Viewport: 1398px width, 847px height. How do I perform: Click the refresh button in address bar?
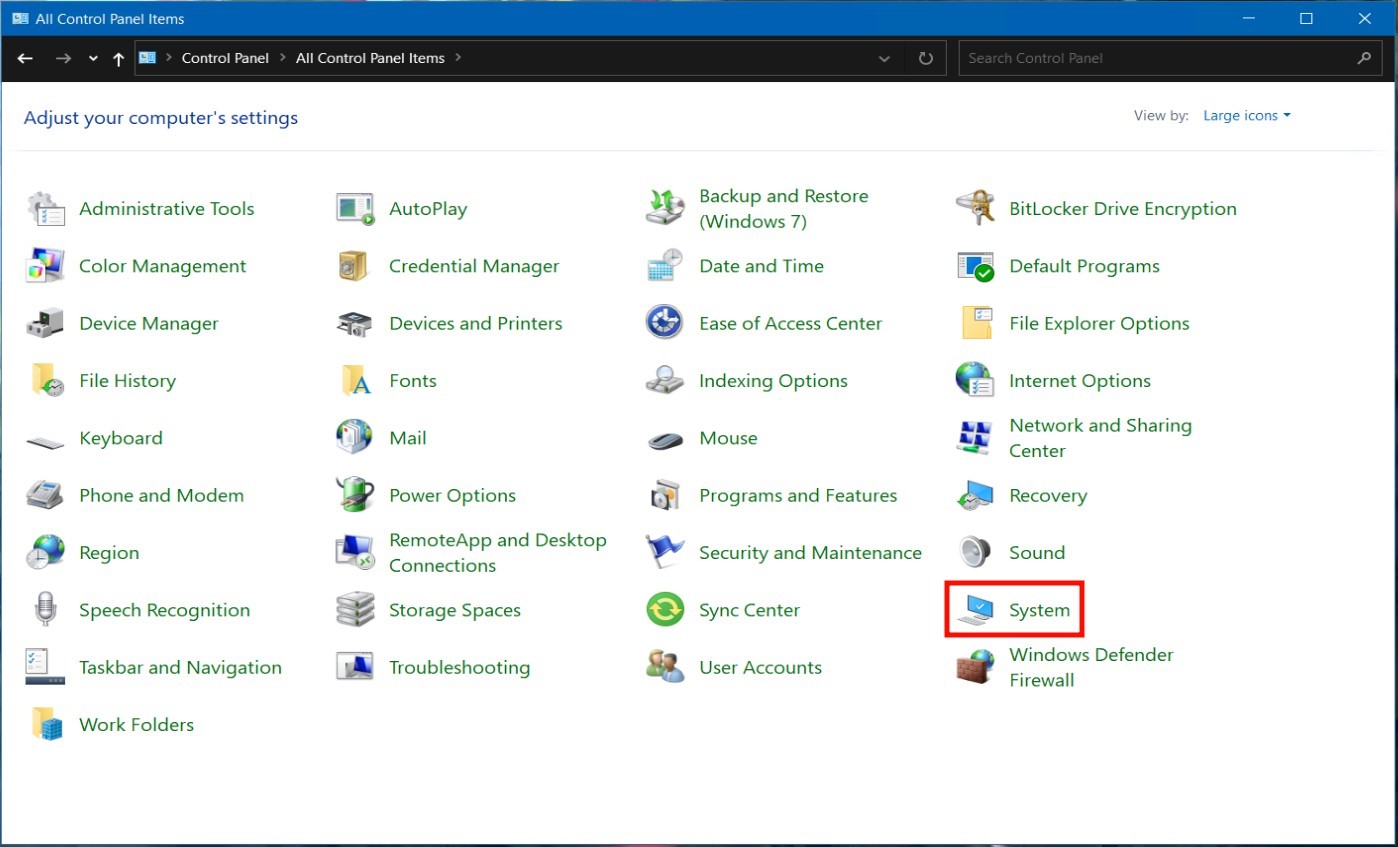(926, 59)
